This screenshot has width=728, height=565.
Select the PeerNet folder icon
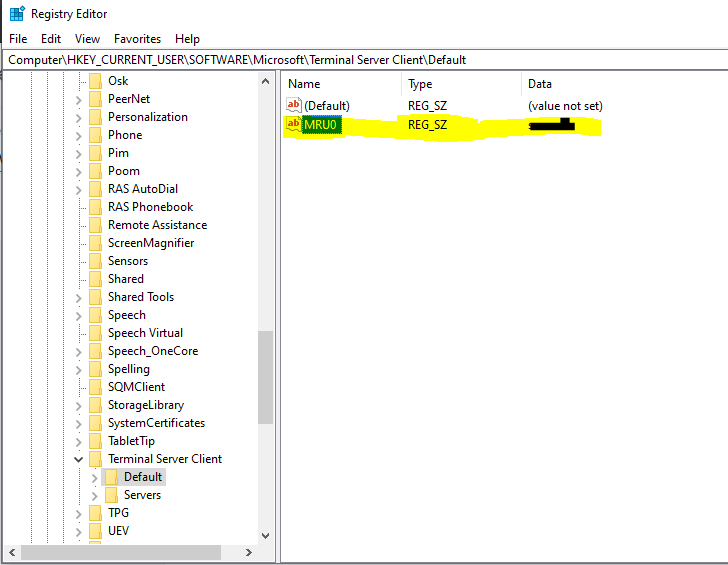(95, 99)
